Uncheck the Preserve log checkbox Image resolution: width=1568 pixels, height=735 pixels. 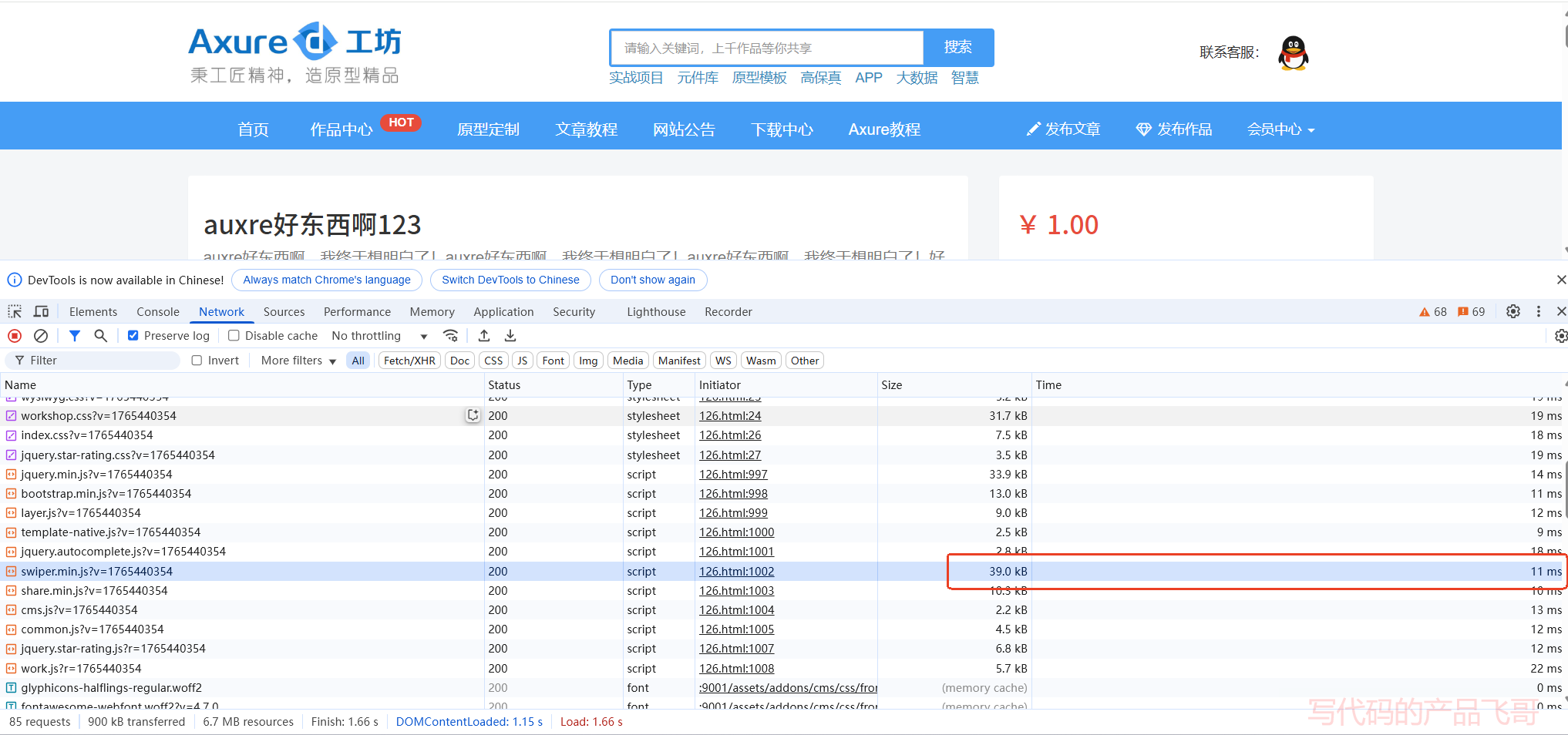tap(133, 336)
